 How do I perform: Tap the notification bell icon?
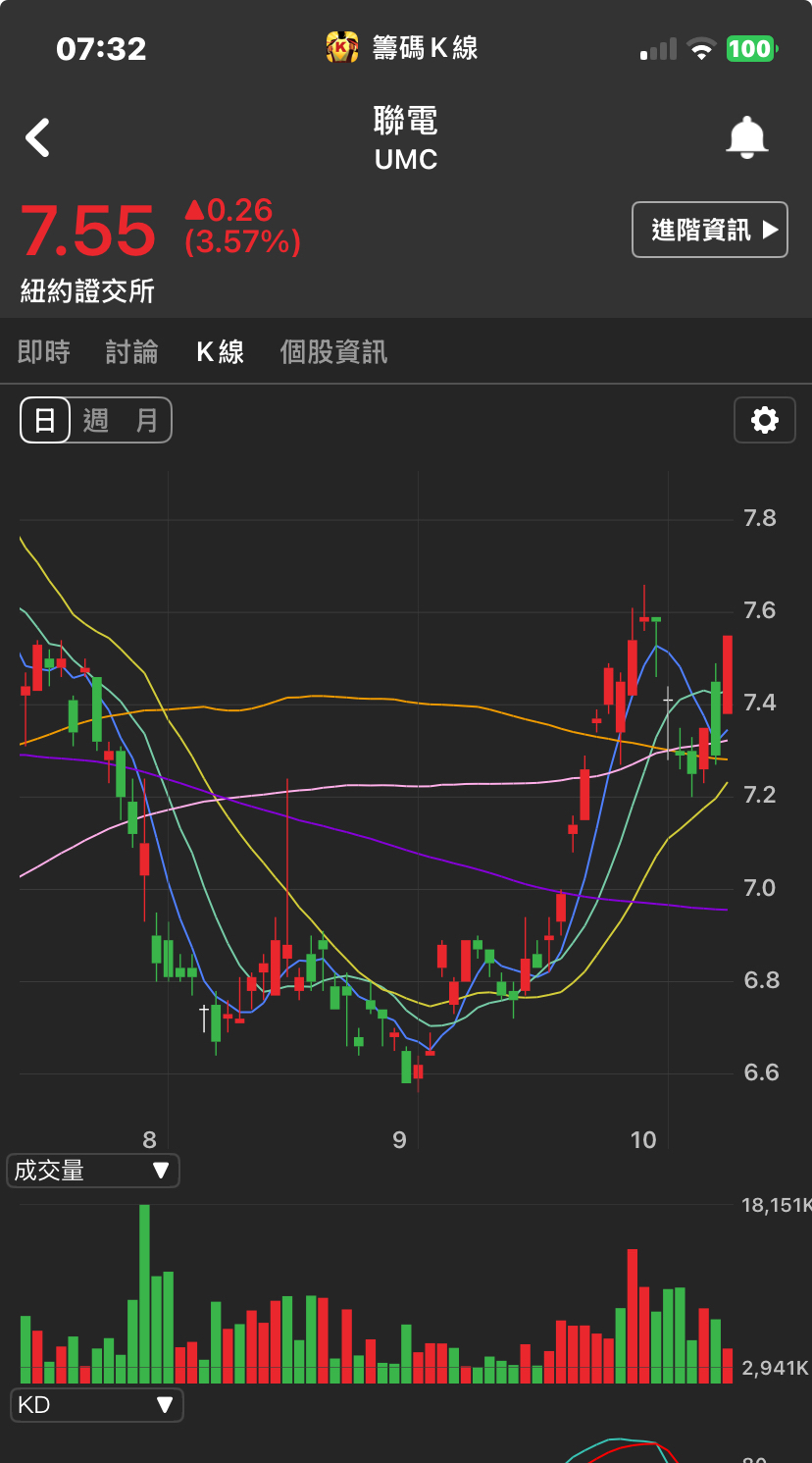[746, 137]
